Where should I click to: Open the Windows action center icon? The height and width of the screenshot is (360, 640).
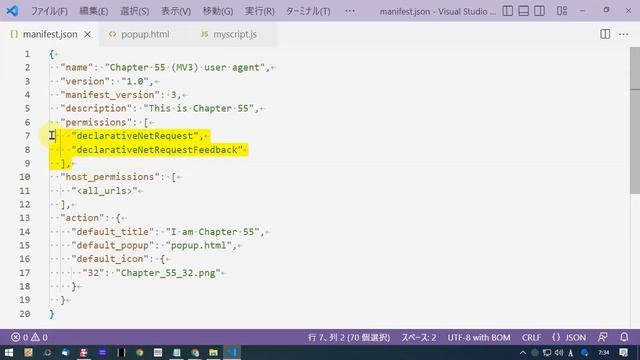pyautogui.click(x=623, y=353)
